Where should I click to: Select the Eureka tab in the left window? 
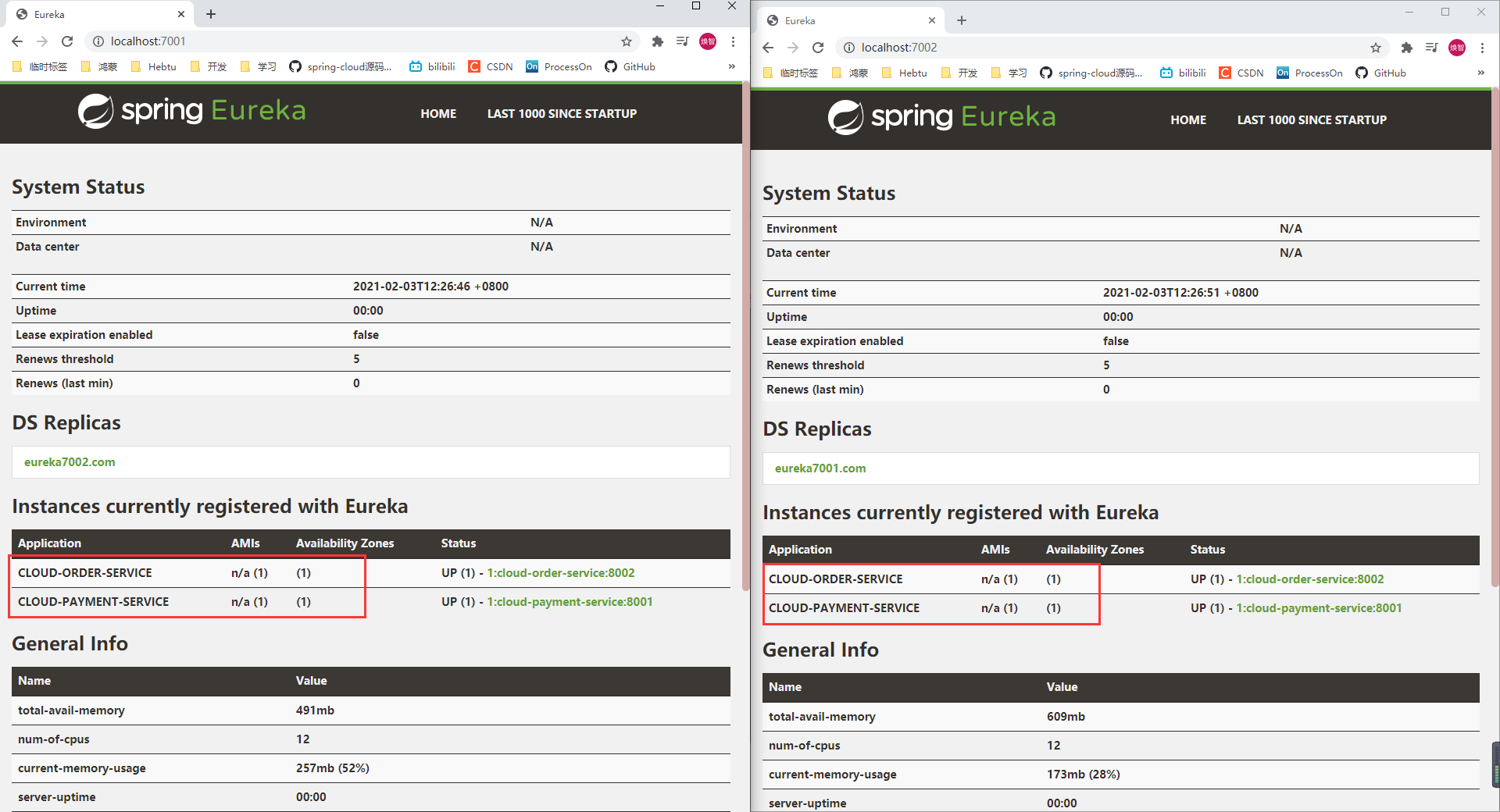(x=100, y=14)
